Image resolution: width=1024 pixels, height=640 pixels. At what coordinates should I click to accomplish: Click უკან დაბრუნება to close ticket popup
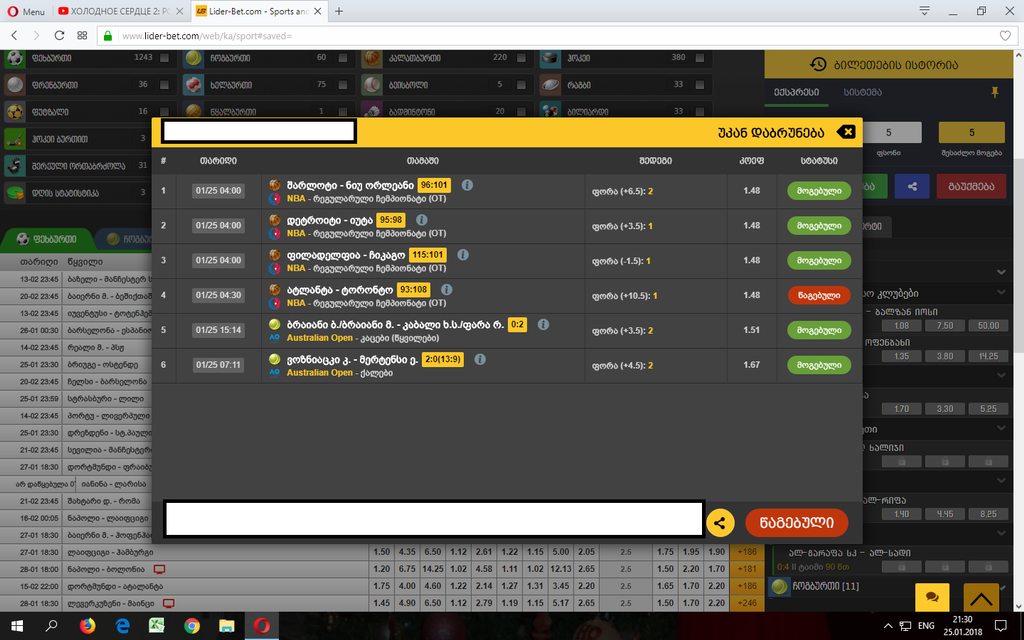coord(786,133)
